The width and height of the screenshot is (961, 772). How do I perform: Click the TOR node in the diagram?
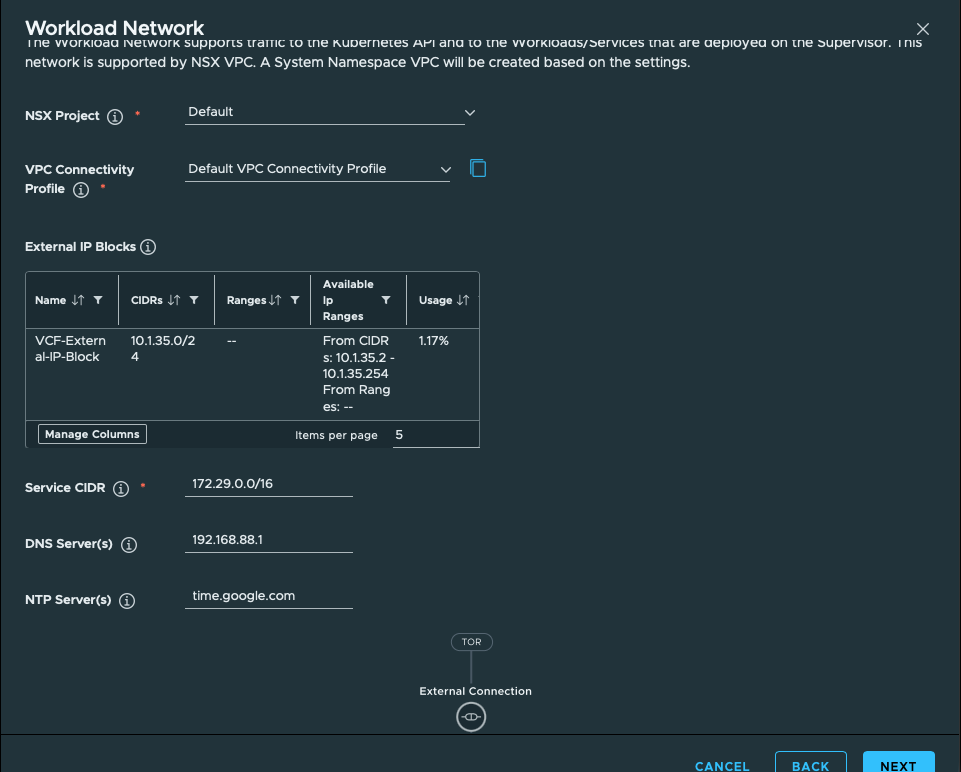(471, 641)
